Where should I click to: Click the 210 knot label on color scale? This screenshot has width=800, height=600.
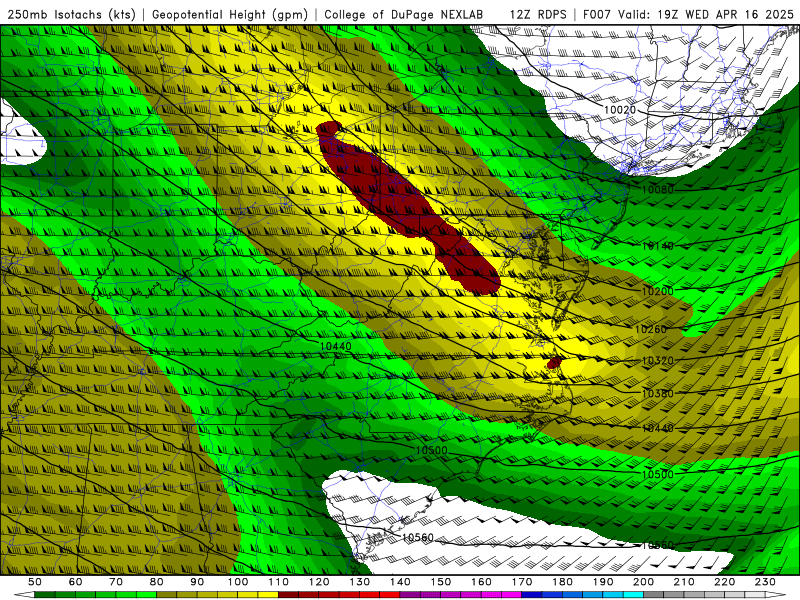pos(684,582)
